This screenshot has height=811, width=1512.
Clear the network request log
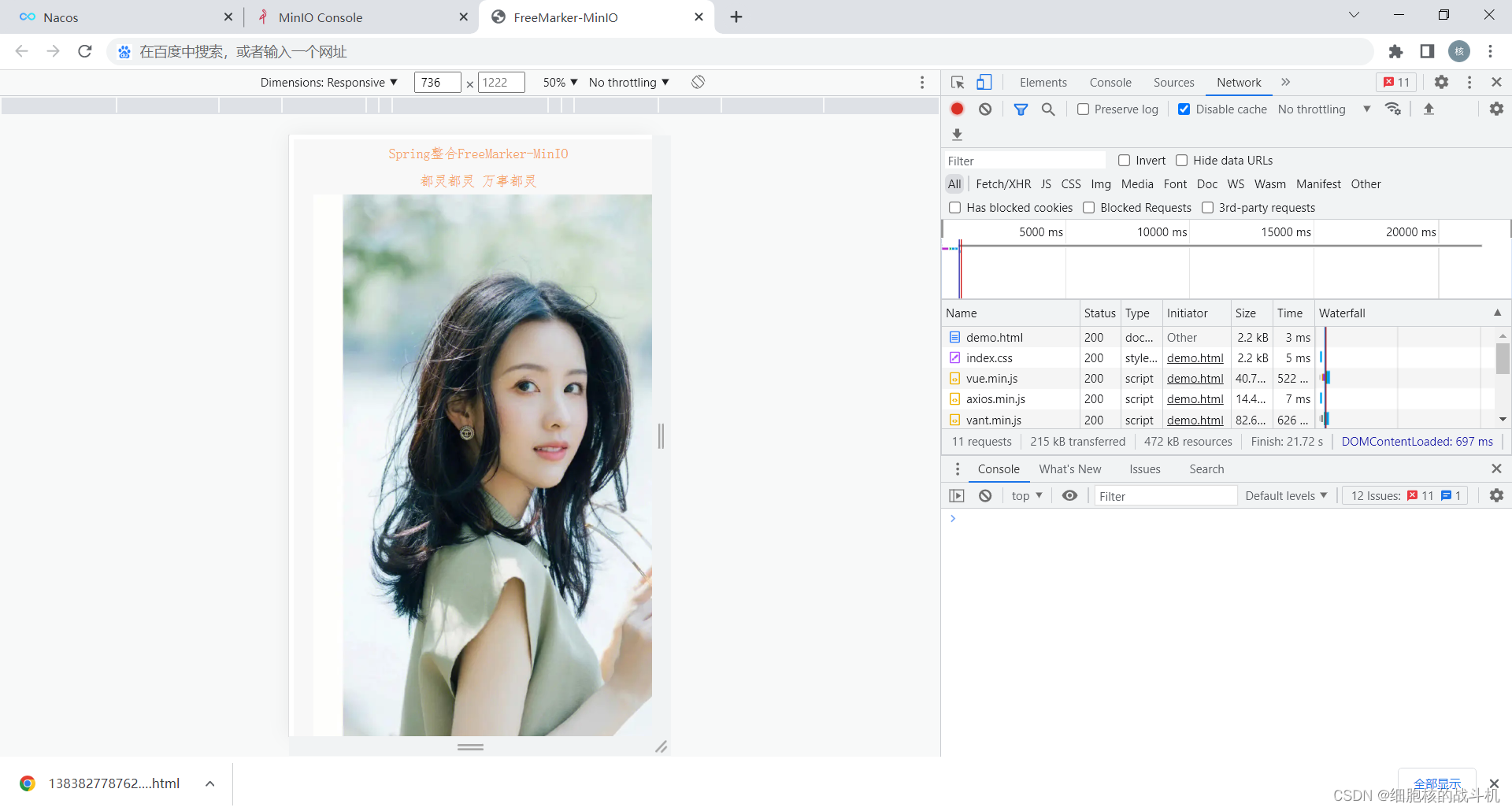(x=984, y=109)
